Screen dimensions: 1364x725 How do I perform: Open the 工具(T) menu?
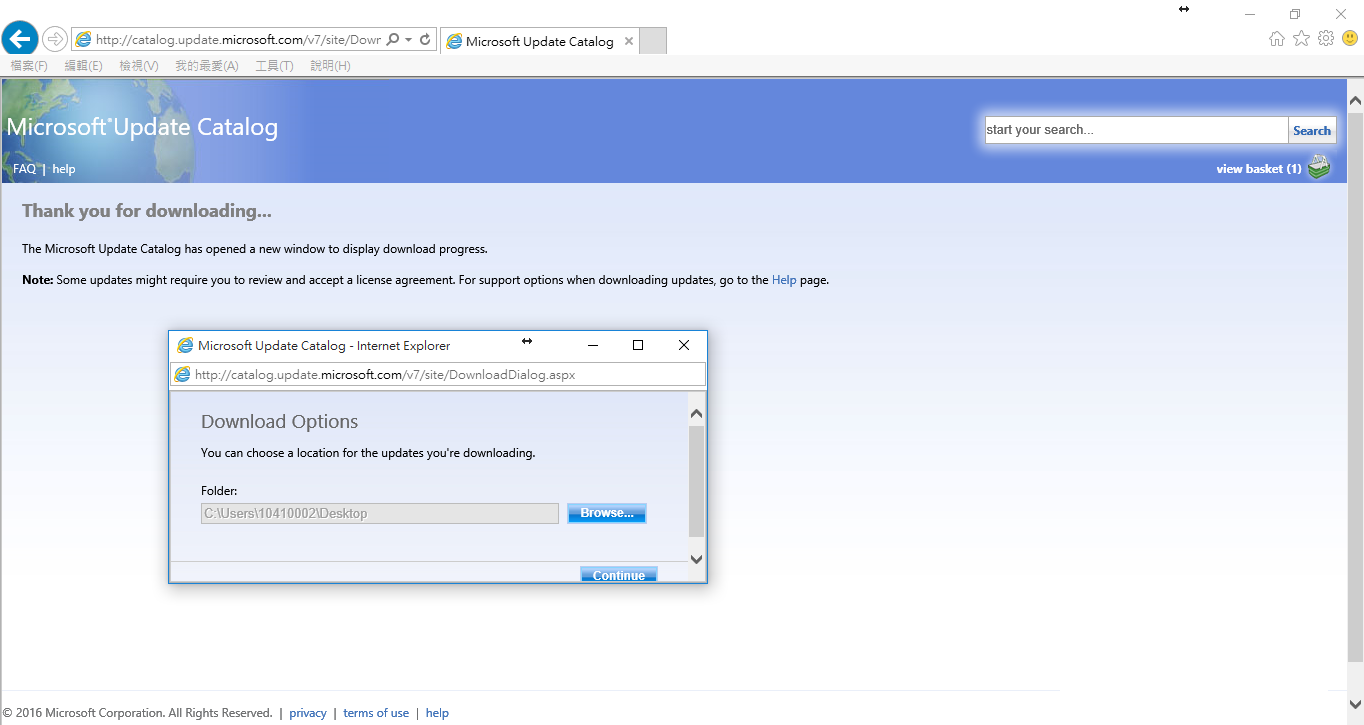click(274, 66)
